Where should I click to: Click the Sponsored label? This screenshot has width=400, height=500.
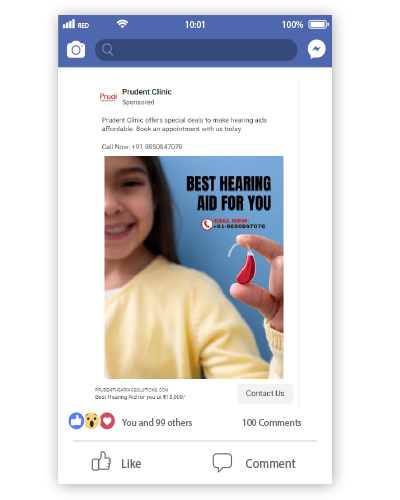click(138, 102)
